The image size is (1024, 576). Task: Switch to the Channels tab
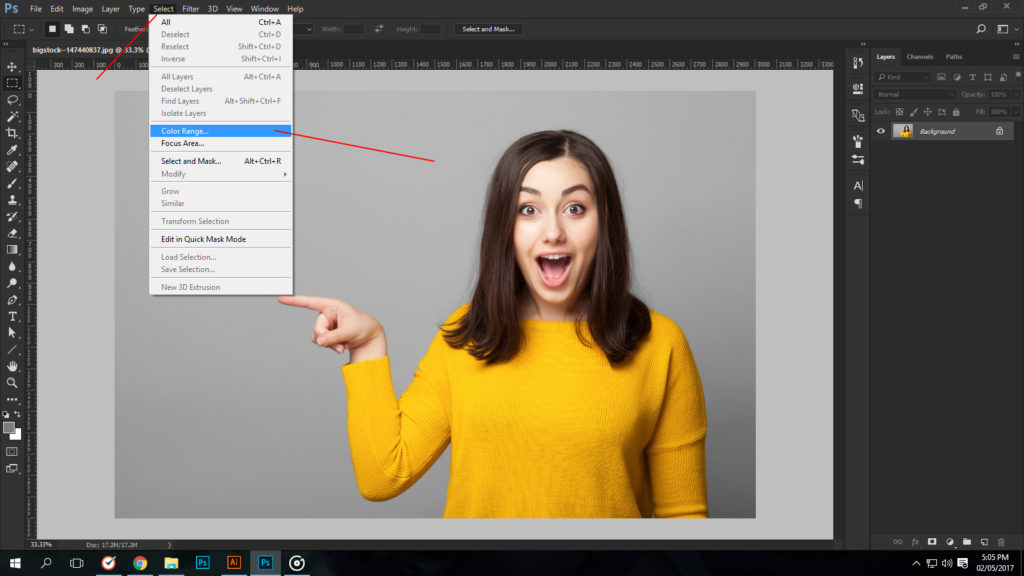pyautogui.click(x=919, y=57)
